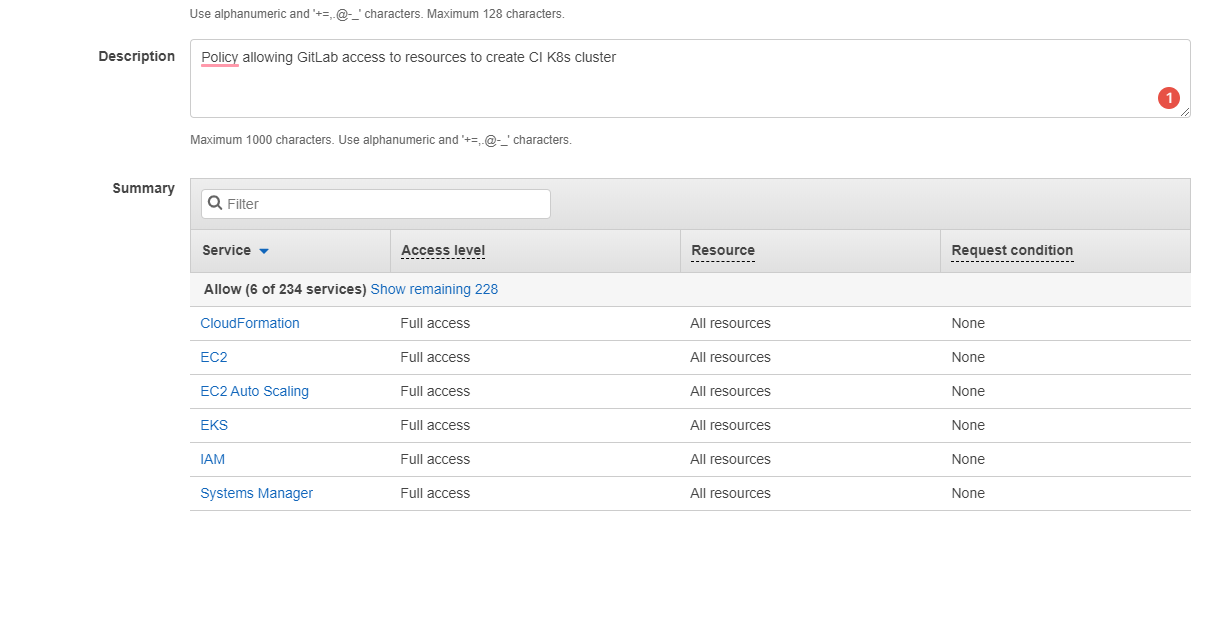This screenshot has width=1215, height=640.
Task: Show remaining 228 services
Action: [434, 289]
